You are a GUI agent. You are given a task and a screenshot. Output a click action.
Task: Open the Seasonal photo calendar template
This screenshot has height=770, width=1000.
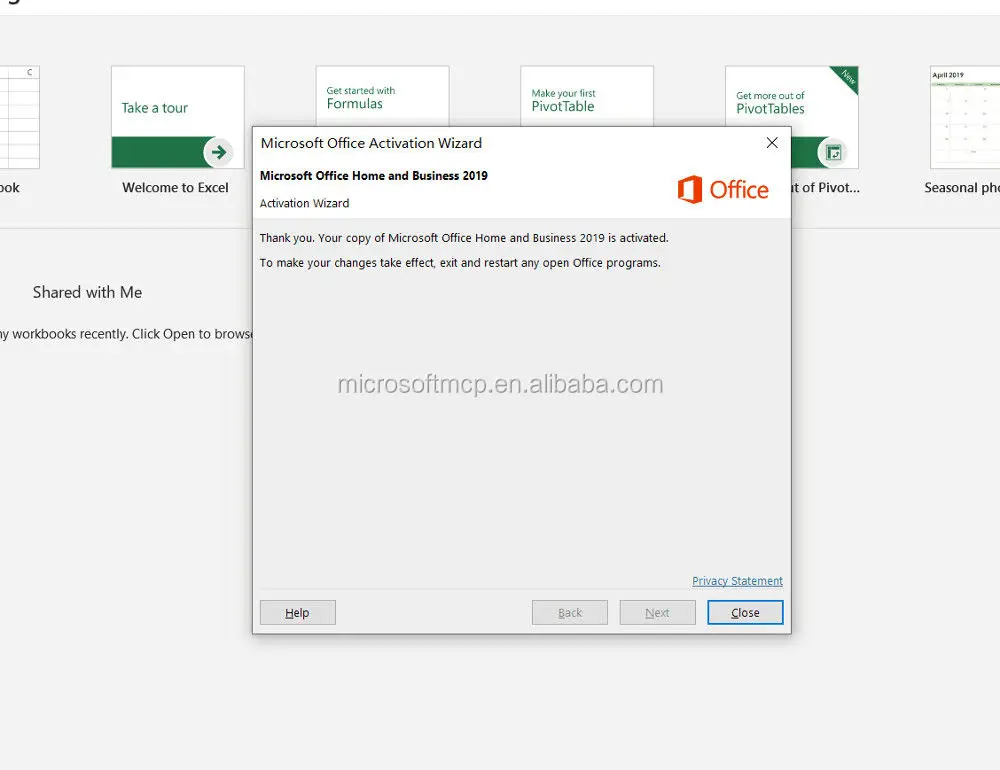tap(965, 117)
